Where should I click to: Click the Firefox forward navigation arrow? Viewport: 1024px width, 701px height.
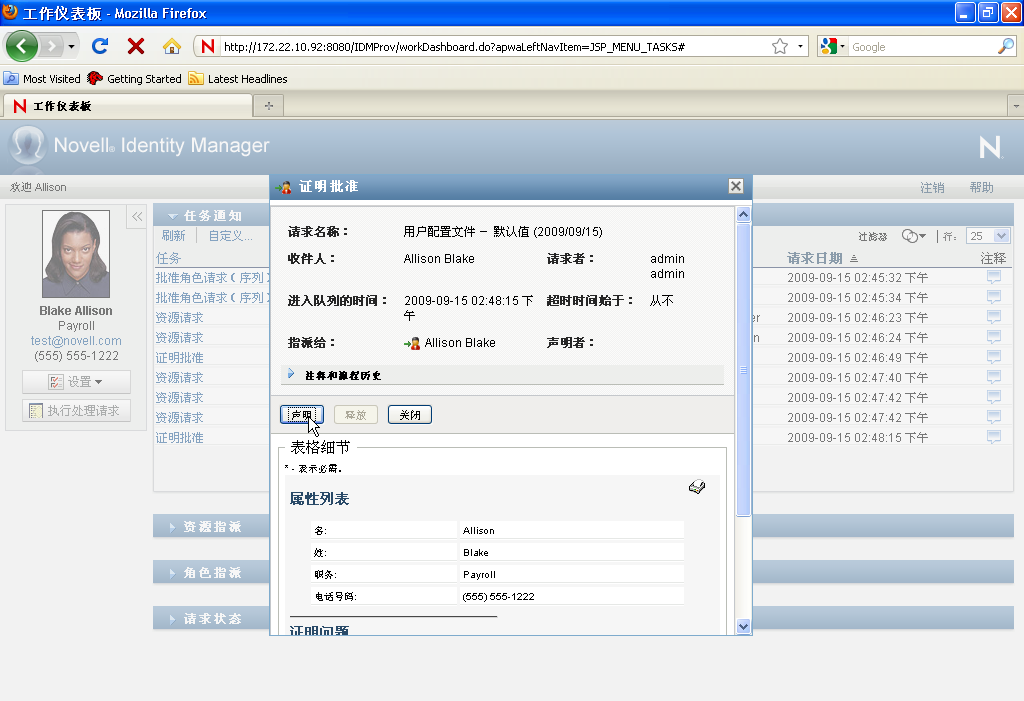pyautogui.click(x=51, y=46)
